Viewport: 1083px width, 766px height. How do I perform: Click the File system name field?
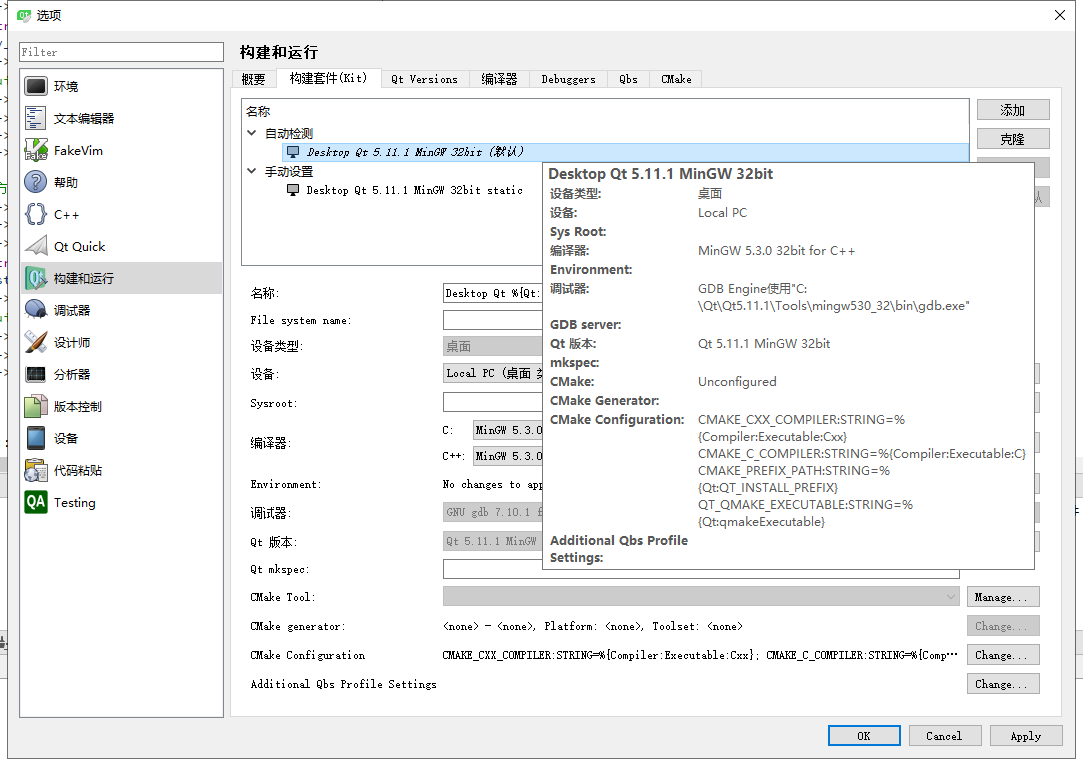click(492, 320)
